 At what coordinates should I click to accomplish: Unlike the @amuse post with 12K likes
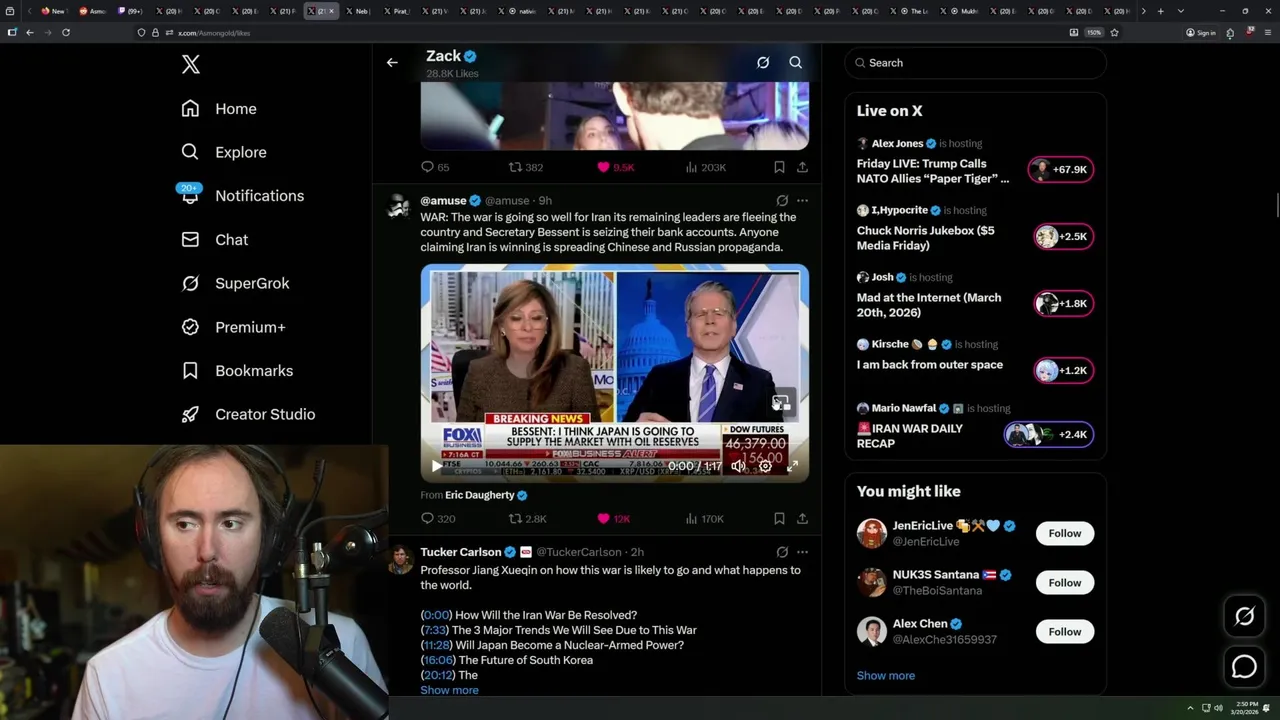613,519
